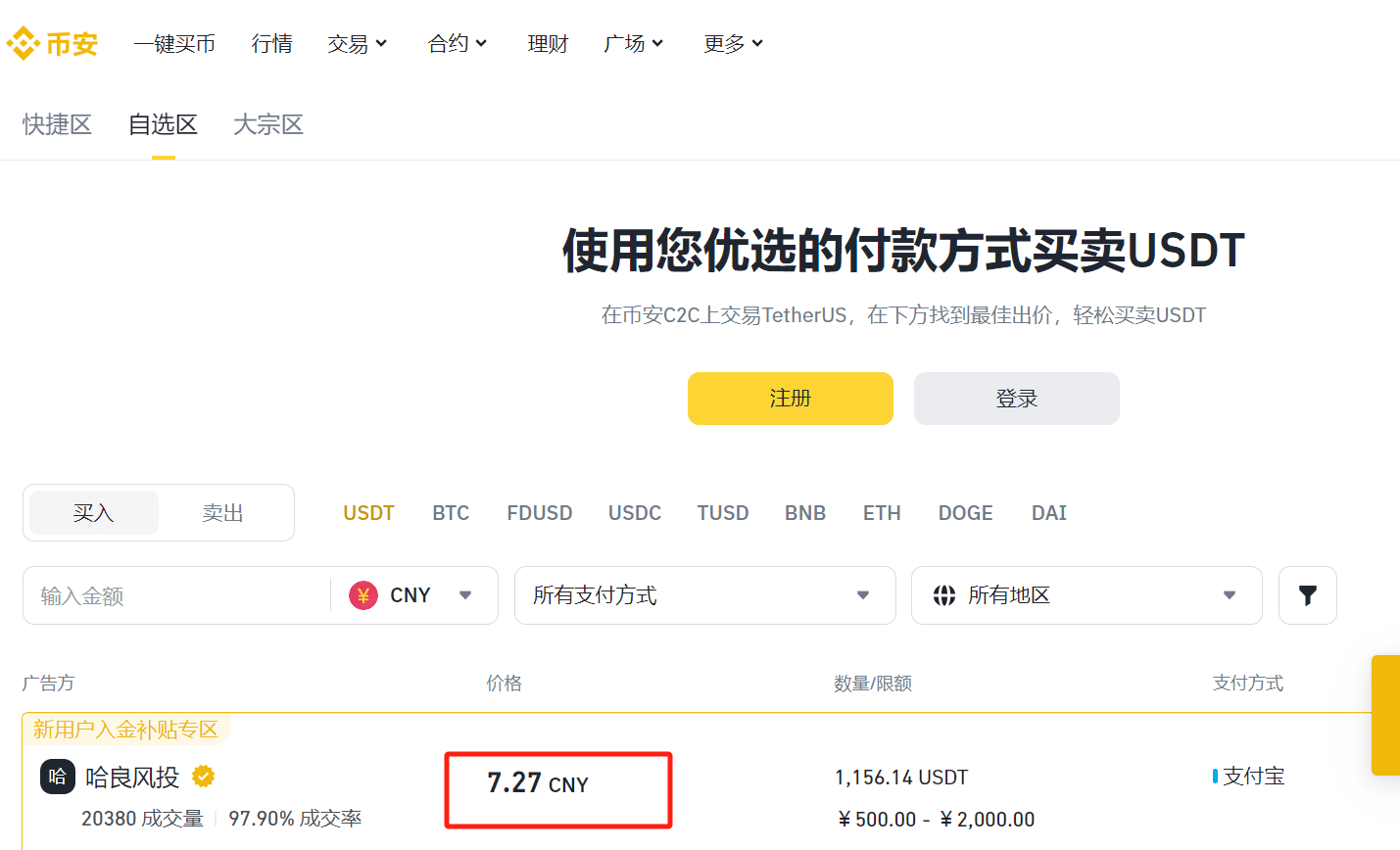This screenshot has width=1400, height=850.
Task: Click the 支付宝 payment method label
Action: click(1253, 777)
